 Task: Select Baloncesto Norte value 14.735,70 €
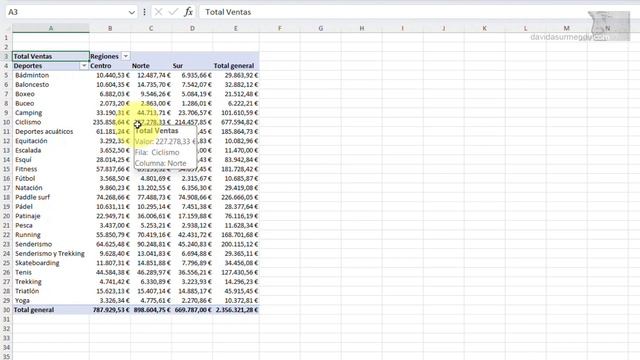154,84
